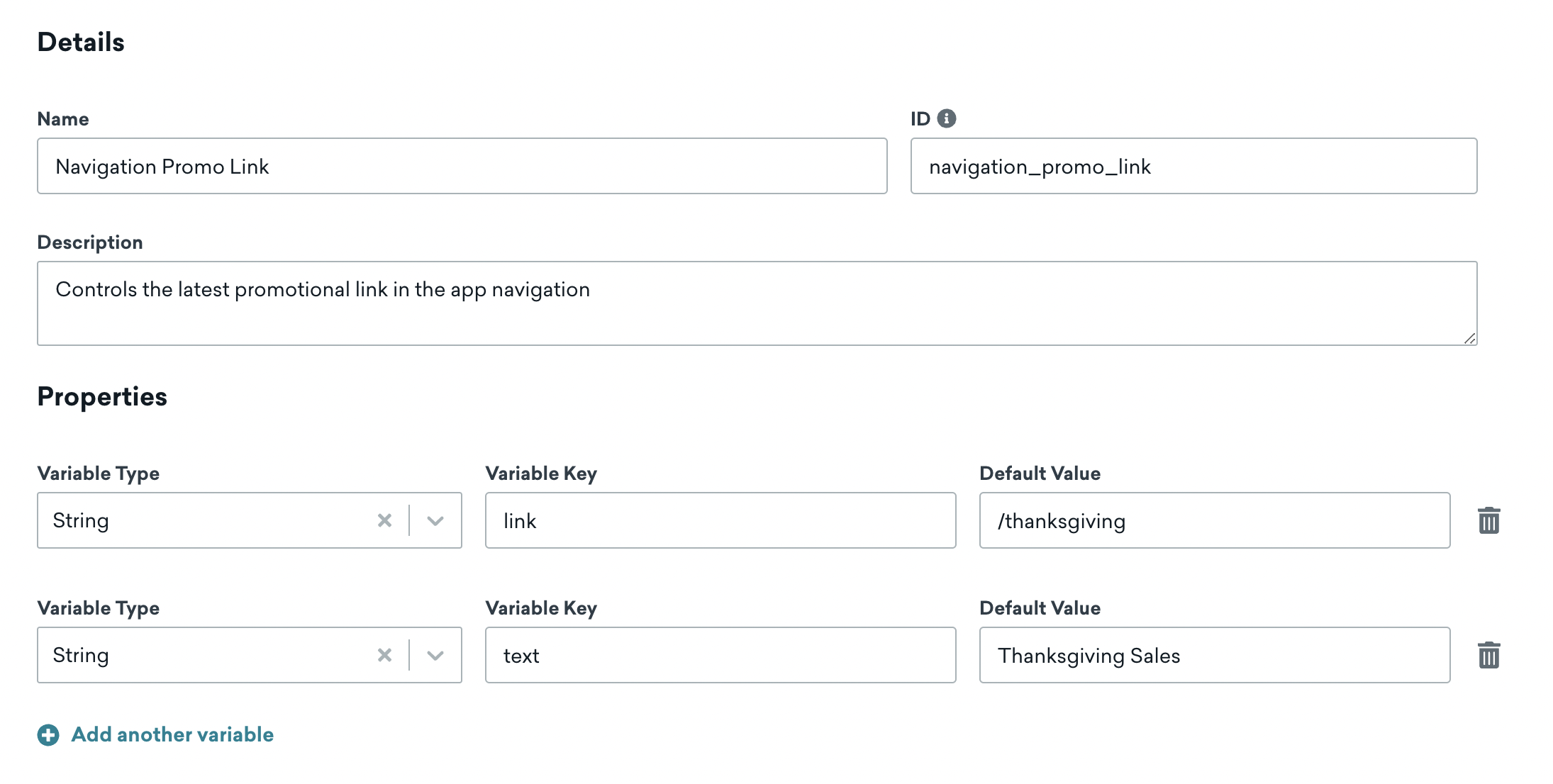
Task: Click the clear (X) icon on second String dropdown
Action: pos(385,655)
